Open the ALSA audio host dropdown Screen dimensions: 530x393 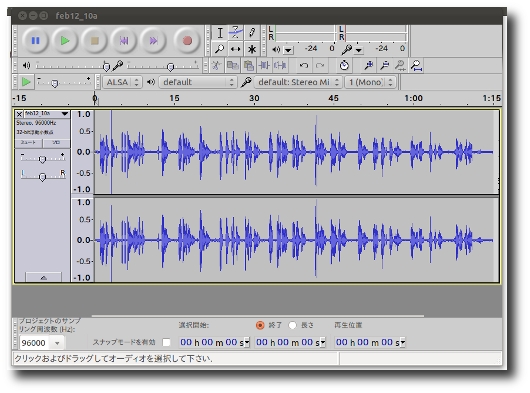click(x=122, y=82)
